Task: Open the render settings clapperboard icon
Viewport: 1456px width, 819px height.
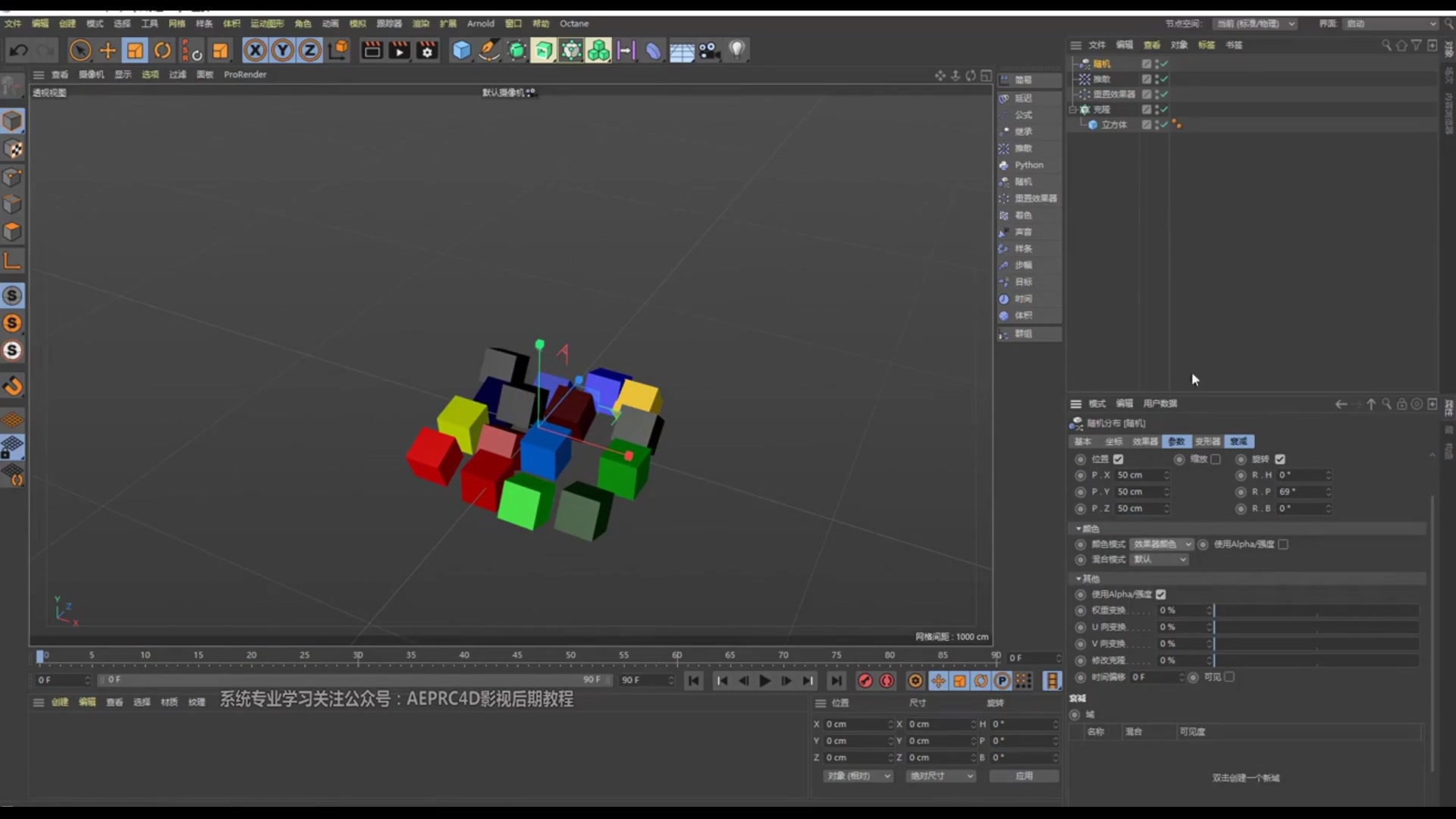Action: (x=426, y=50)
